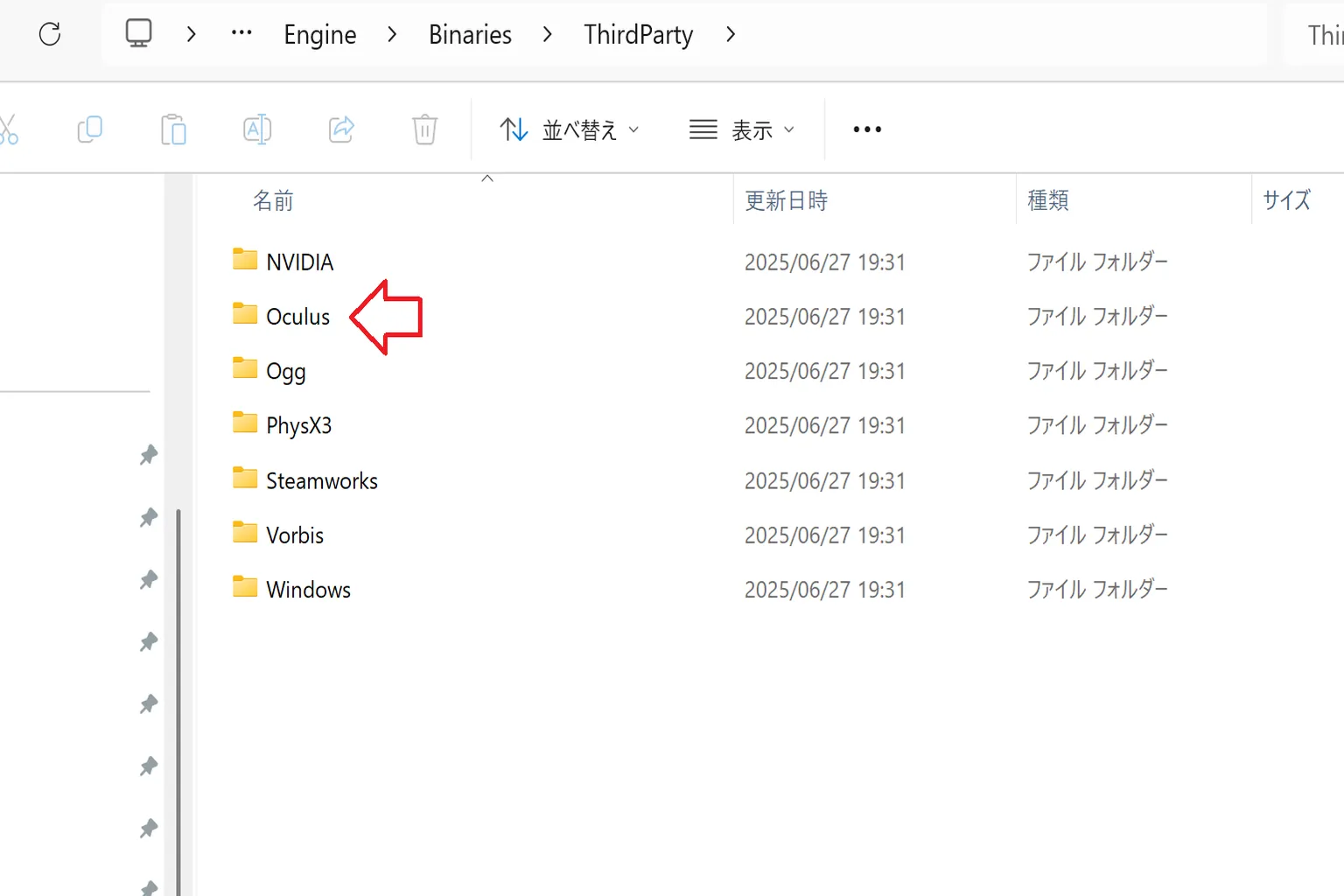The width and height of the screenshot is (1344, 896).
Task: Click the Rename icon in toolbar
Action: click(x=257, y=129)
